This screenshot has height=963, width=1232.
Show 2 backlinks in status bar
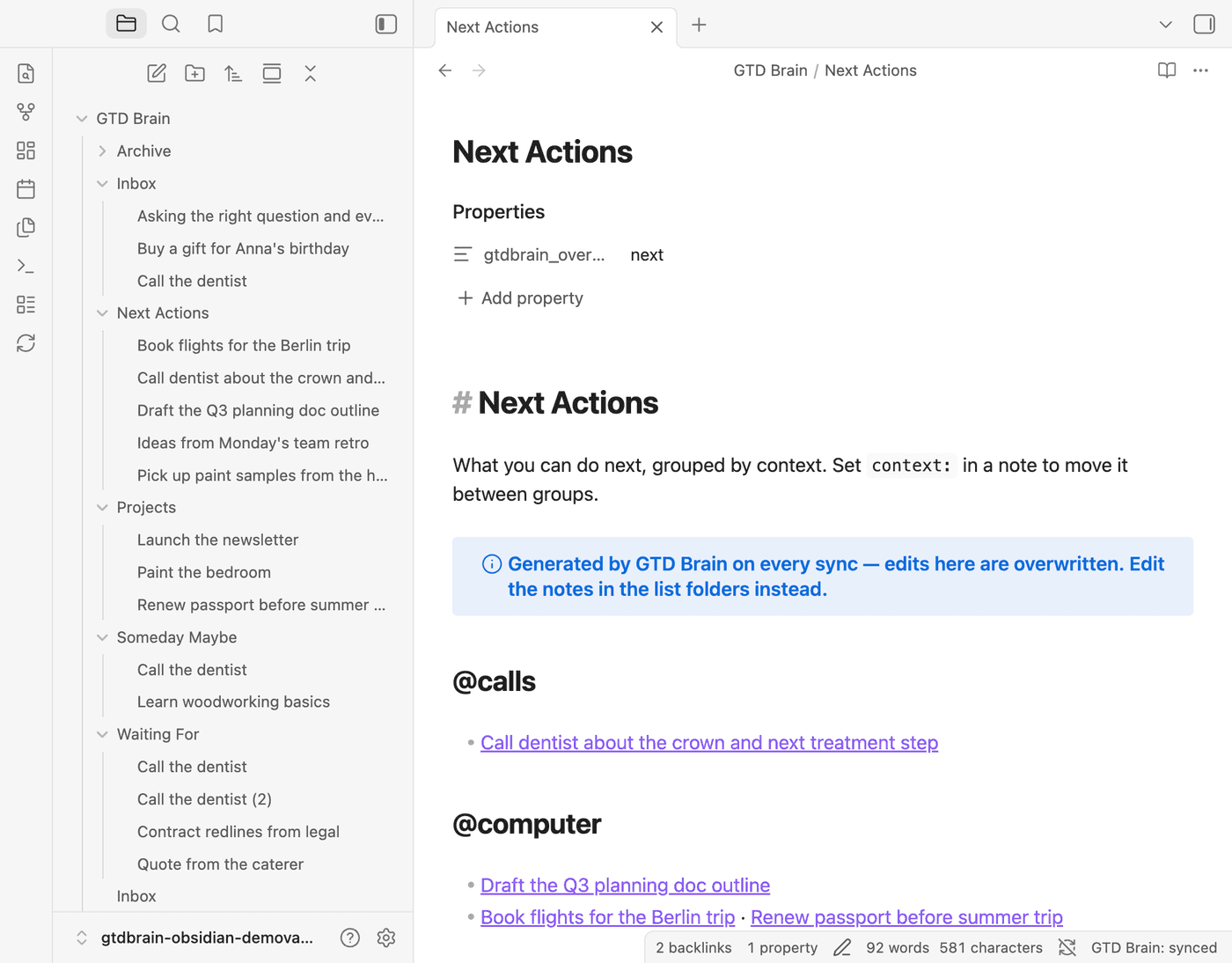(693, 948)
